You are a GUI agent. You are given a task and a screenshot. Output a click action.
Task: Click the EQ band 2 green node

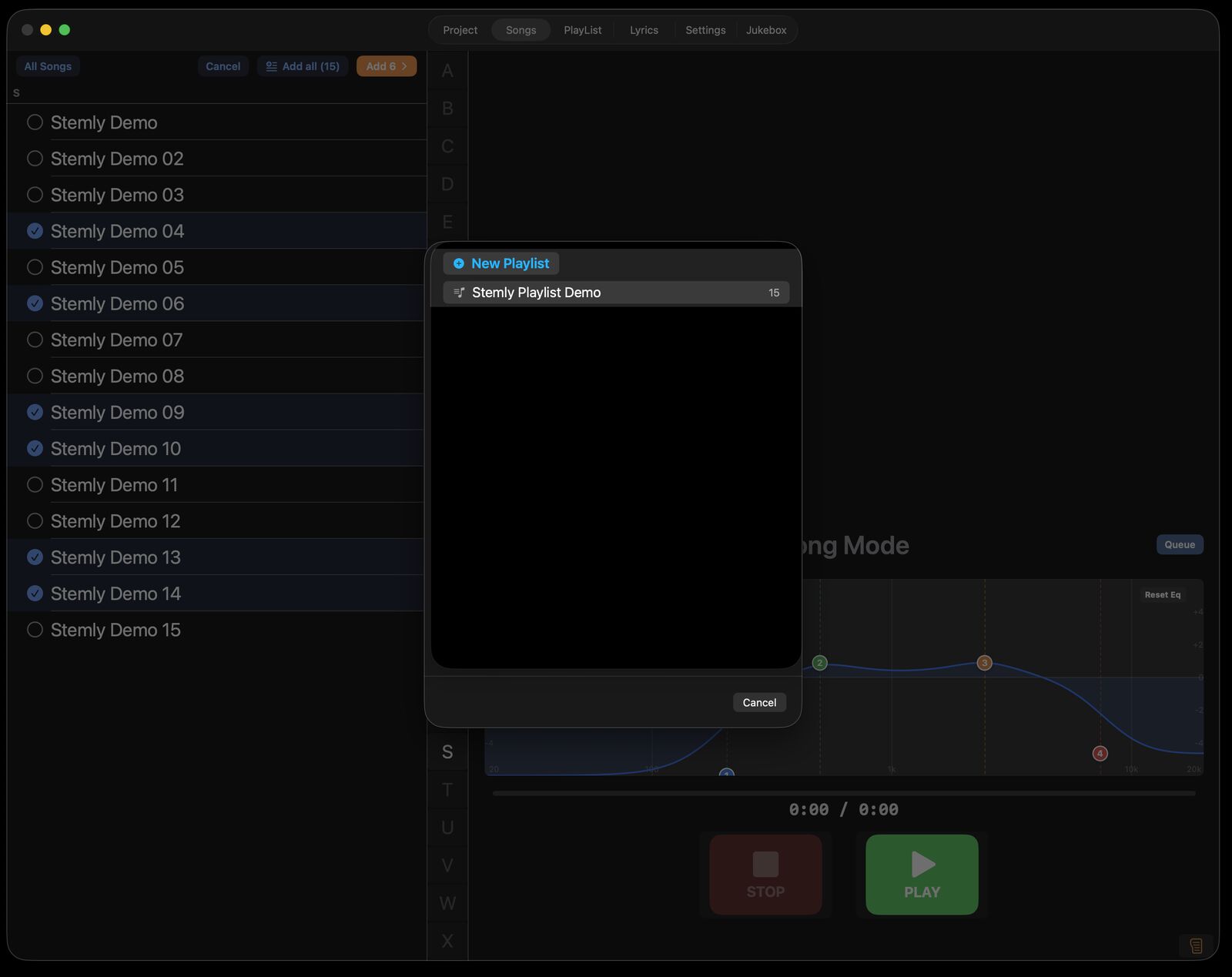(819, 663)
